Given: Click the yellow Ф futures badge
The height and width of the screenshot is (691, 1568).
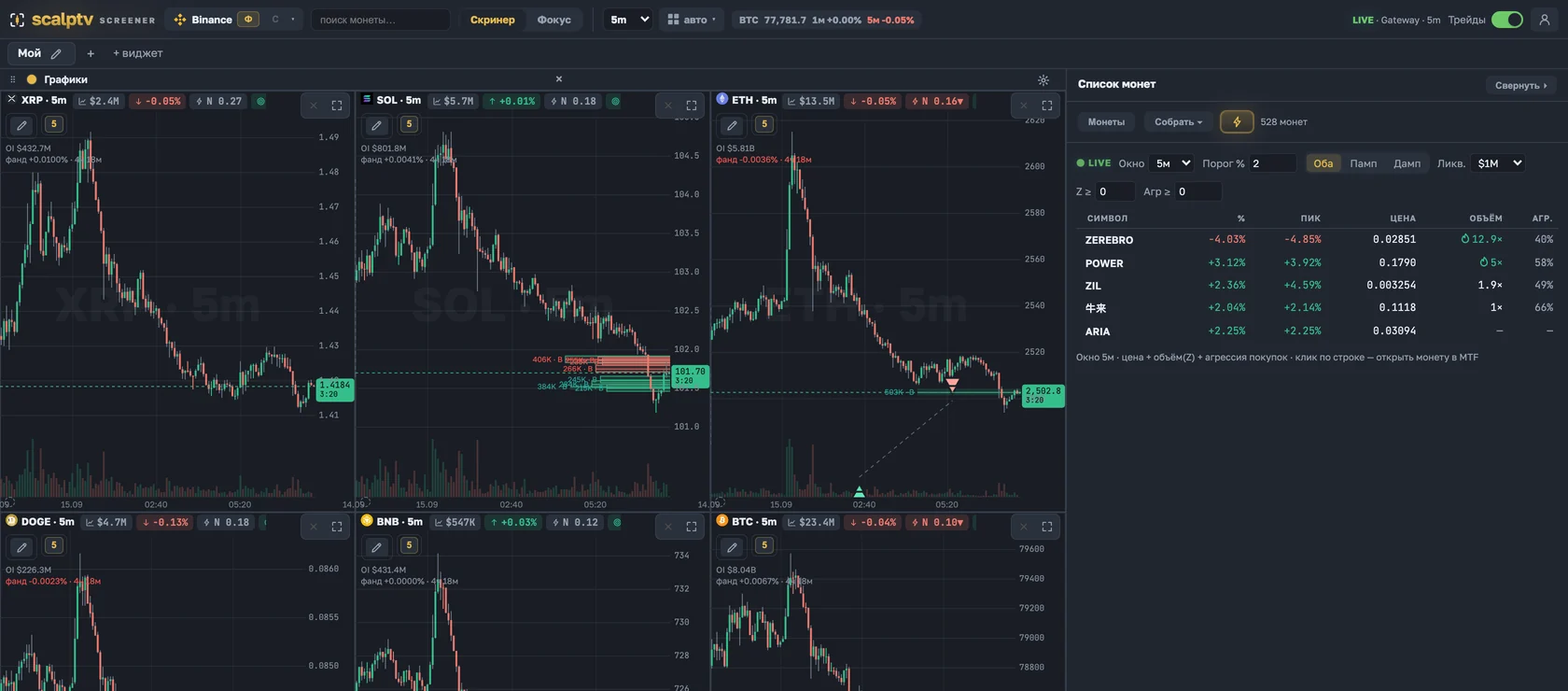Looking at the screenshot, I should (248, 20).
